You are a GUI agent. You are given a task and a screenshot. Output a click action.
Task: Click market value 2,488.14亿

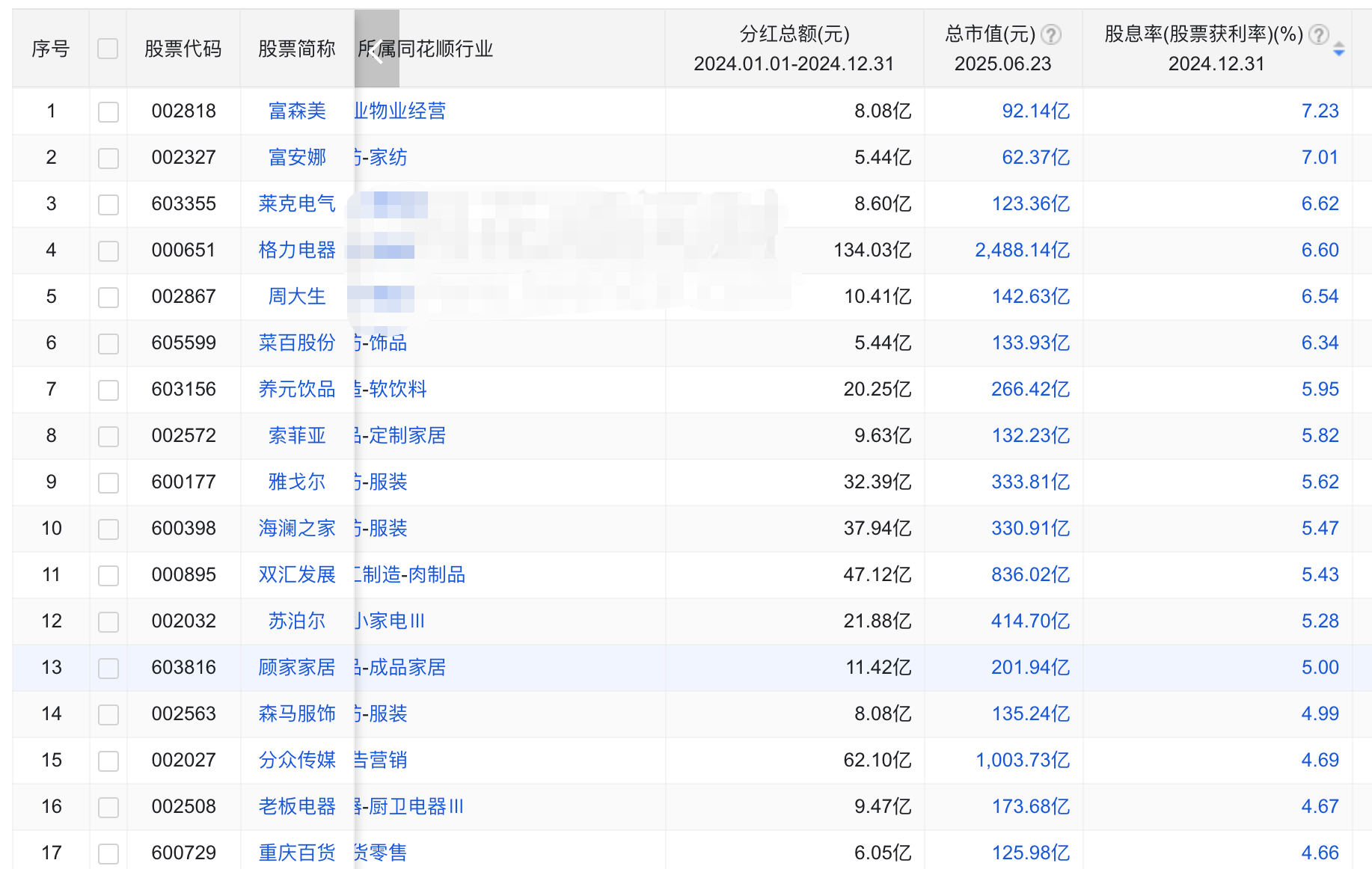coord(1023,250)
